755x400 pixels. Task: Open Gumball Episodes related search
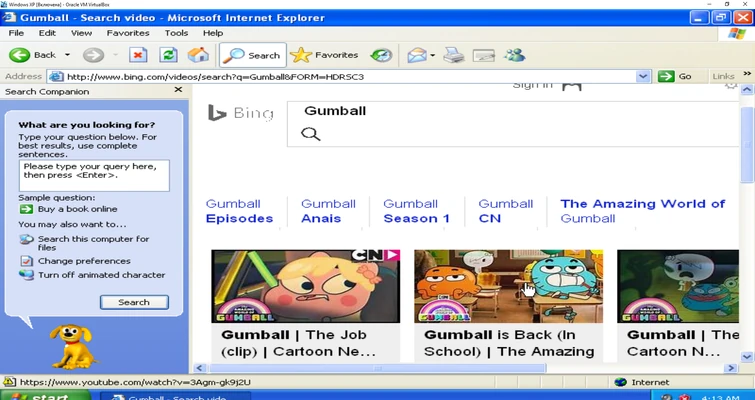239,211
